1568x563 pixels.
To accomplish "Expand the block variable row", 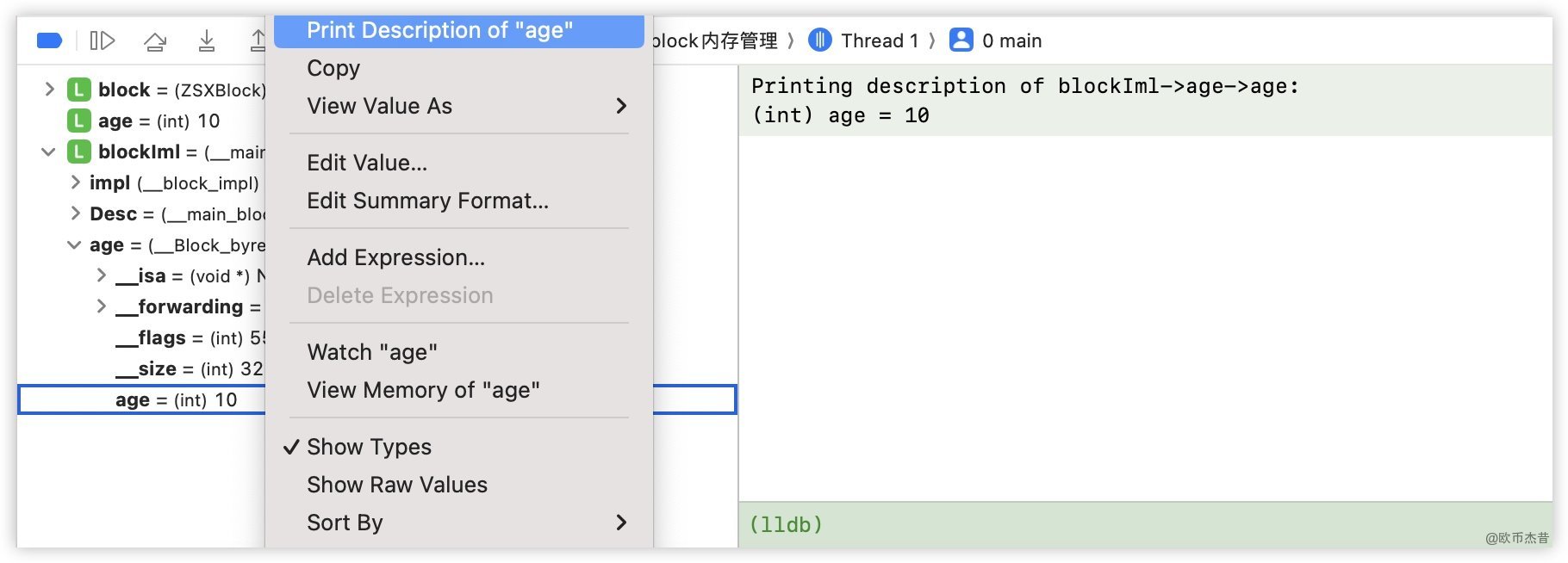I will point(49,90).
